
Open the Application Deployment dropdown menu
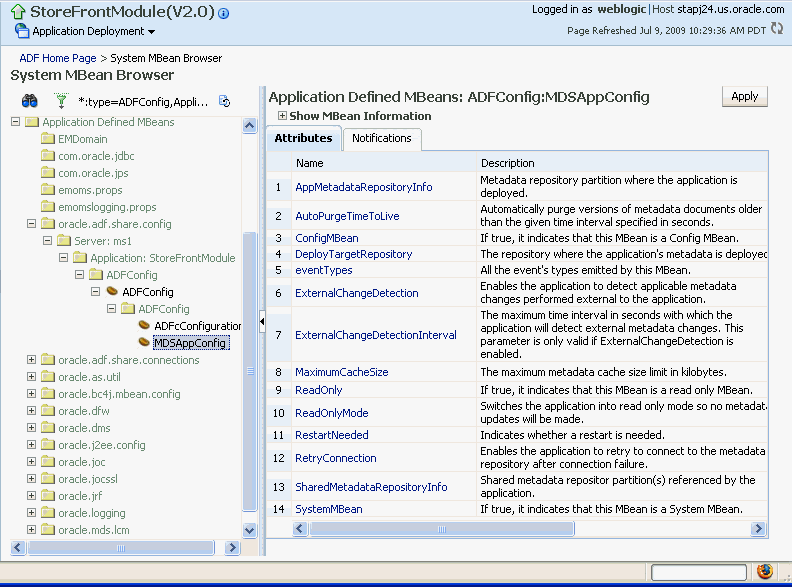(x=152, y=32)
